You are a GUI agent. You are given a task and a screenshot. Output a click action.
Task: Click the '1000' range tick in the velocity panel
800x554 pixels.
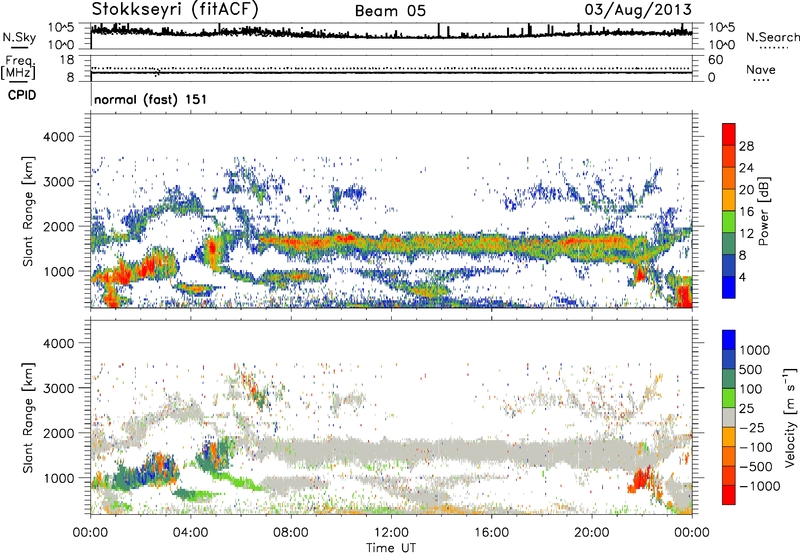[58, 478]
